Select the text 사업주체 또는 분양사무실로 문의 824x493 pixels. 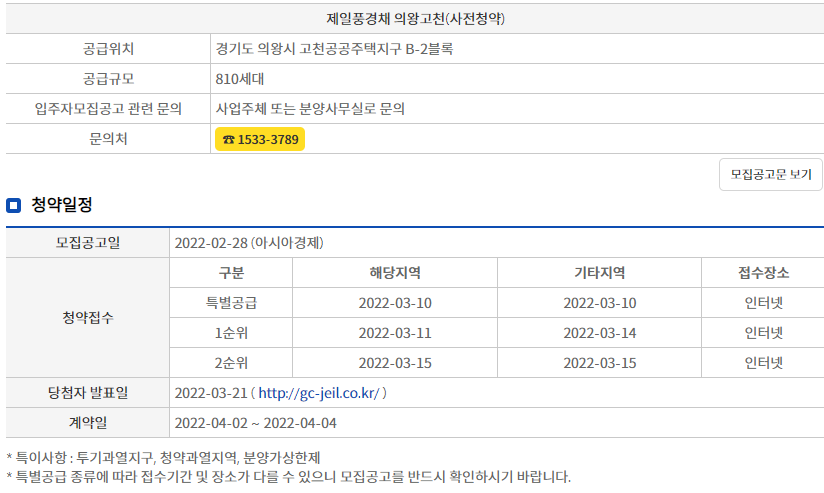pos(310,109)
